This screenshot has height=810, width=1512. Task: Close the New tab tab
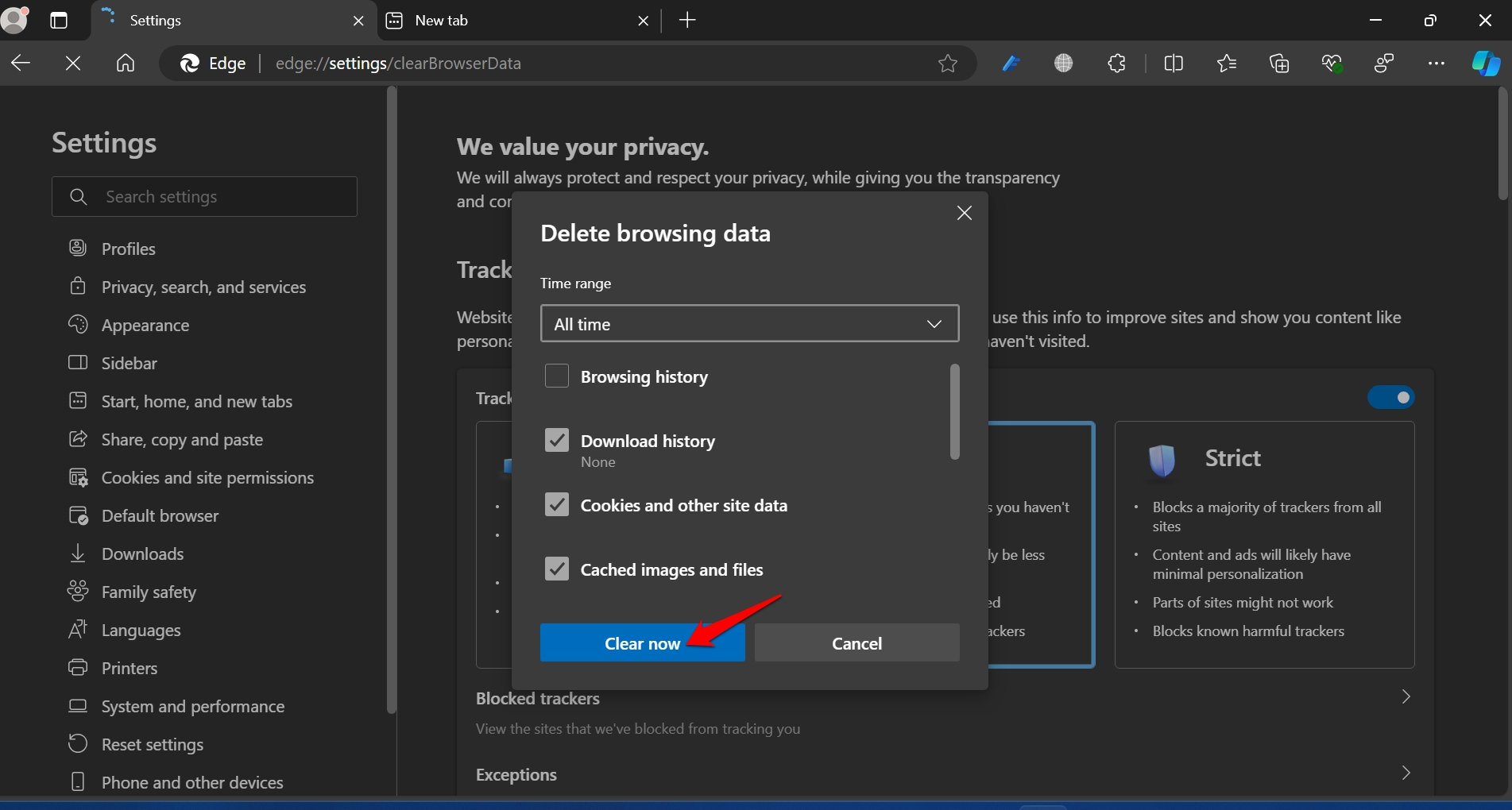click(x=643, y=21)
